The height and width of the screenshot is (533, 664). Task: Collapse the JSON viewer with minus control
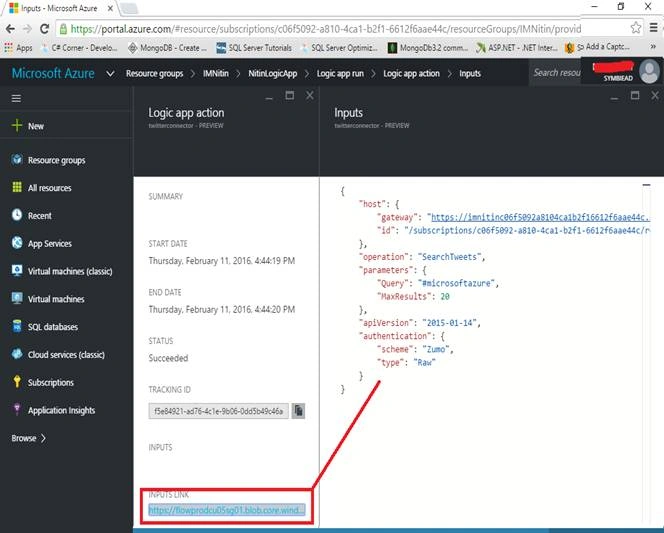click(x=646, y=185)
